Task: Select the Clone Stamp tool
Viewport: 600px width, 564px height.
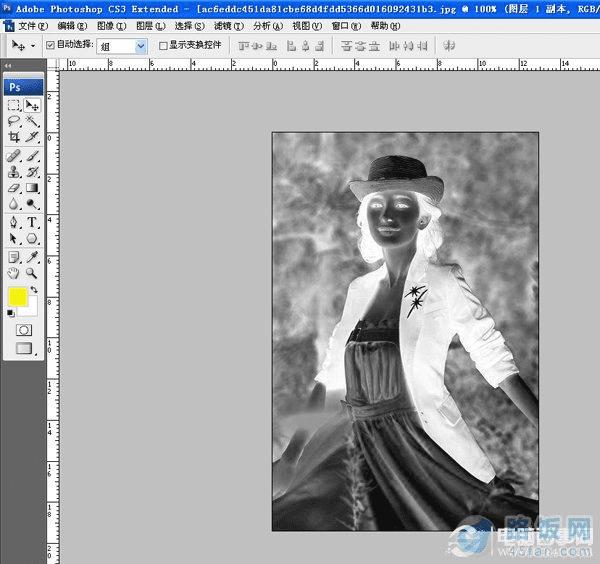Action: tap(14, 171)
